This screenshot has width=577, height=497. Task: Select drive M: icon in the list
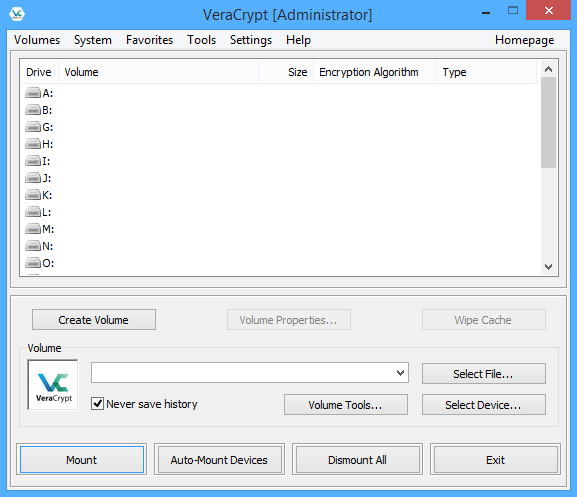coord(33,229)
